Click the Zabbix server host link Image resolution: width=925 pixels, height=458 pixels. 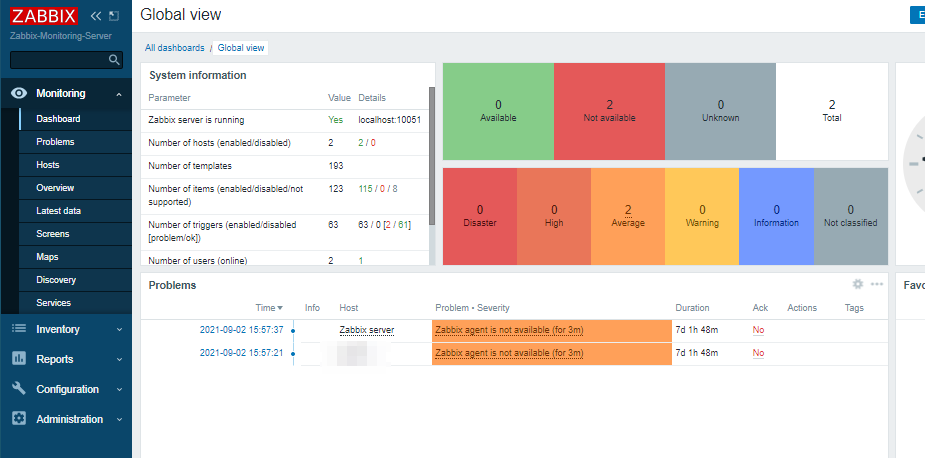pyautogui.click(x=367, y=330)
